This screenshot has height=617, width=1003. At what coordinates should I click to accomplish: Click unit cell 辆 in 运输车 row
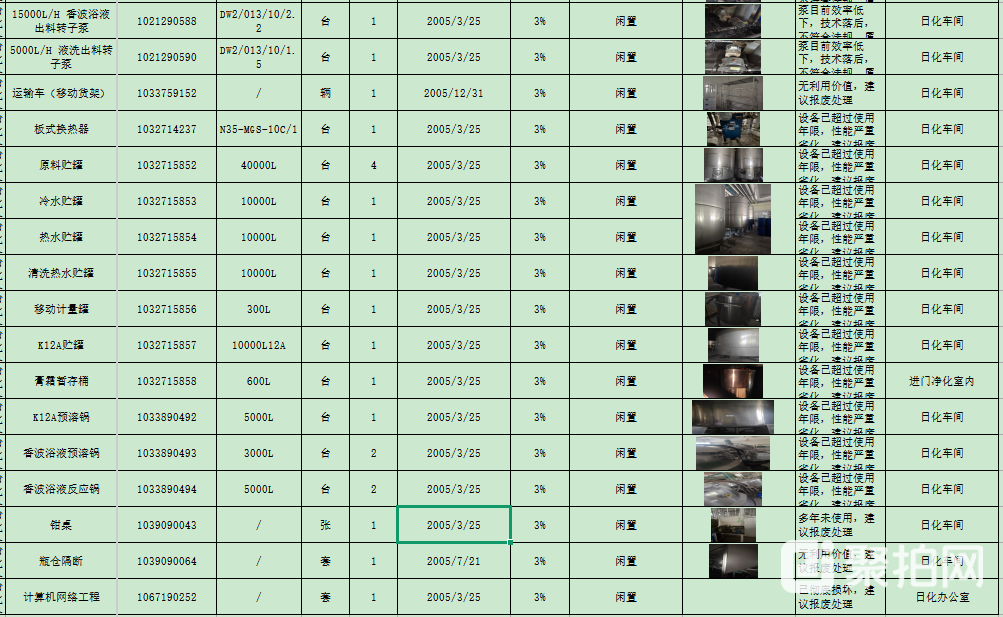[x=325, y=93]
